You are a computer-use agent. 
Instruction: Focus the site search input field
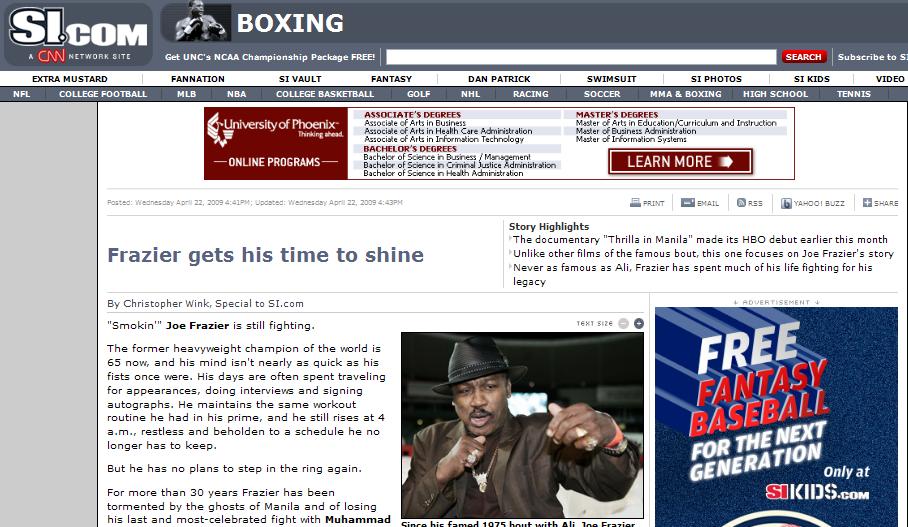point(581,57)
